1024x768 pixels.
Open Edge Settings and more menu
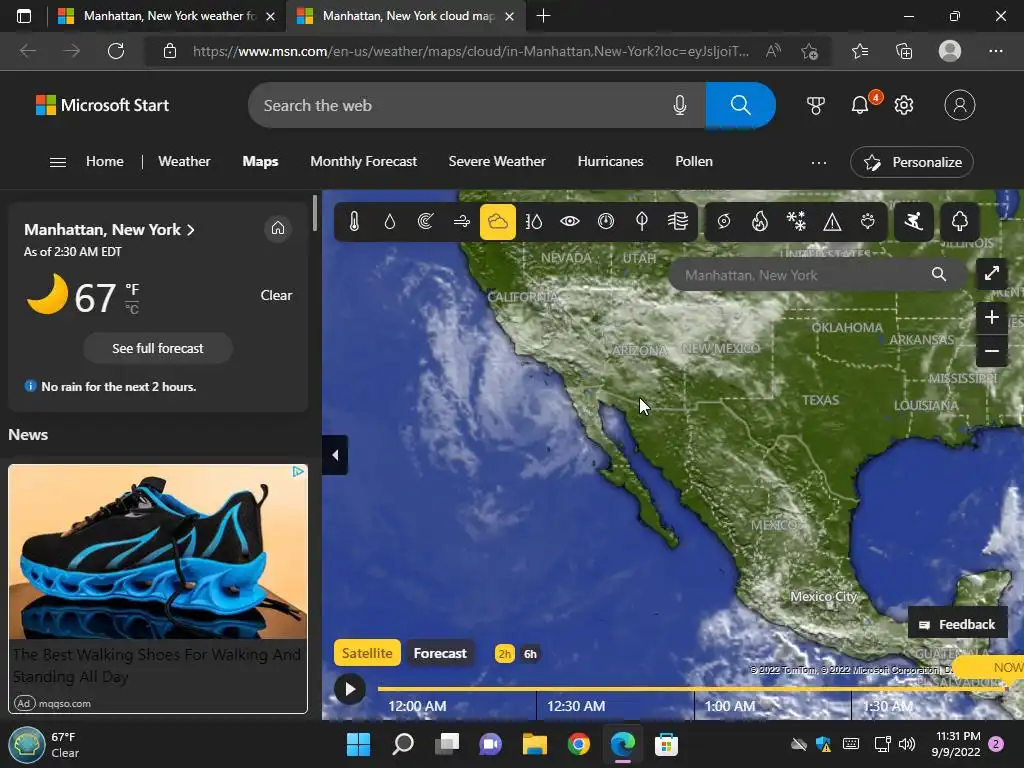[x=995, y=51]
